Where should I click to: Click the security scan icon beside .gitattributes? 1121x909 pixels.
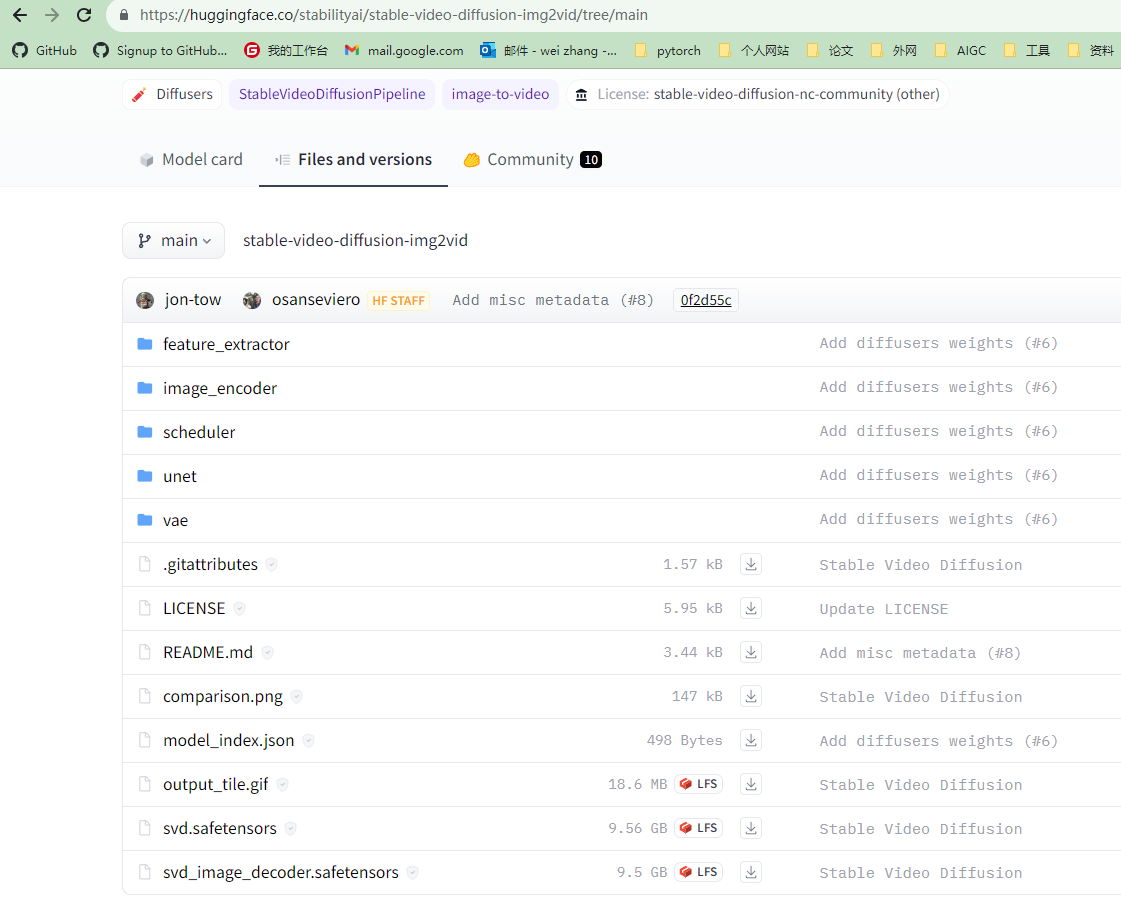[x=272, y=565]
